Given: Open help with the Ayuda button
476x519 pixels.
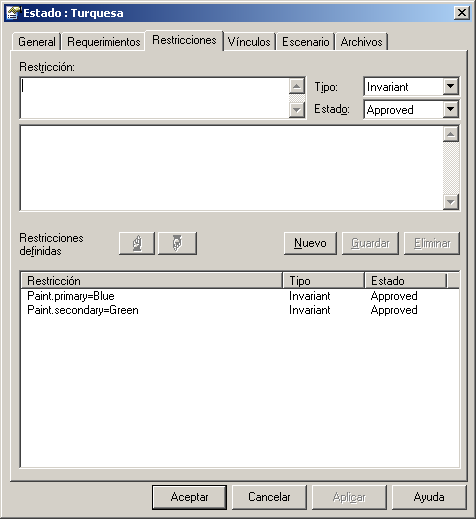Looking at the screenshot, I should [x=429, y=497].
